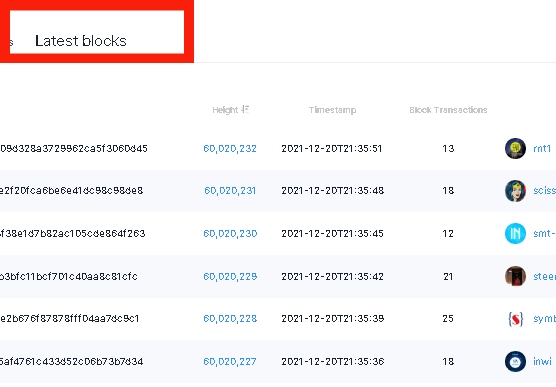
Task: Click the Block Transactions column header
Action: click(448, 110)
